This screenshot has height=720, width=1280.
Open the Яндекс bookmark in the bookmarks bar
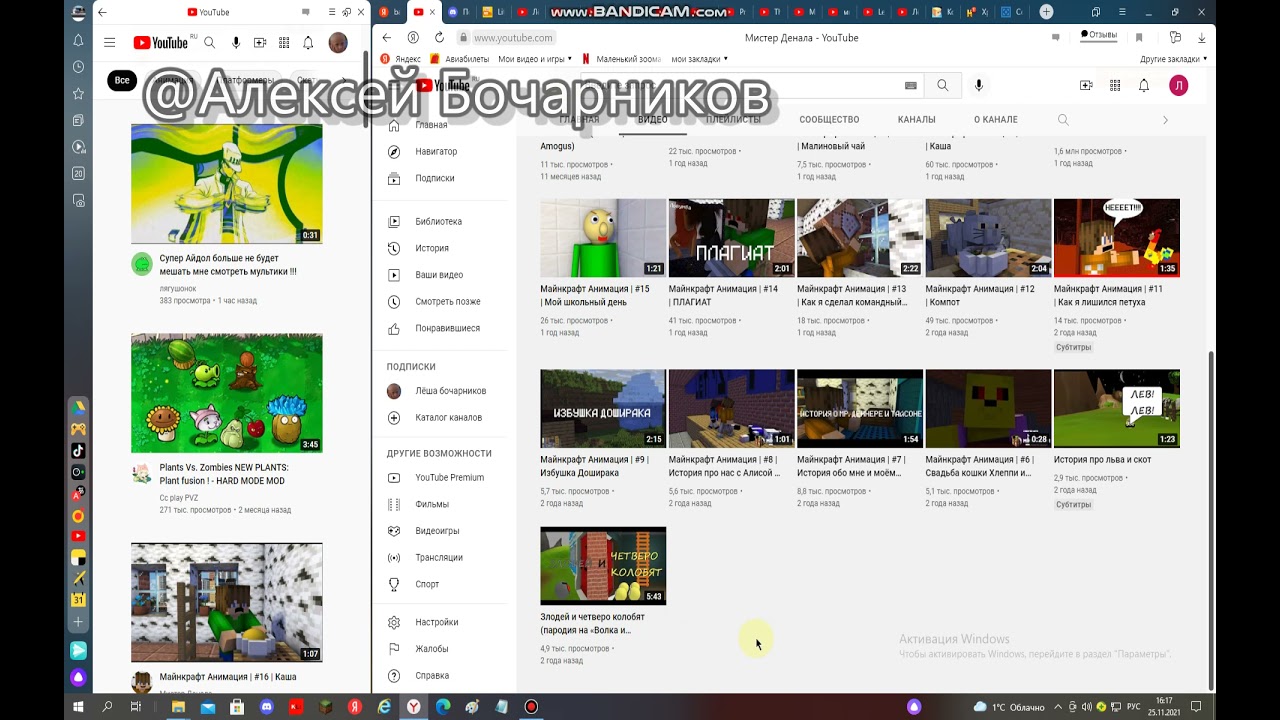tap(400, 59)
